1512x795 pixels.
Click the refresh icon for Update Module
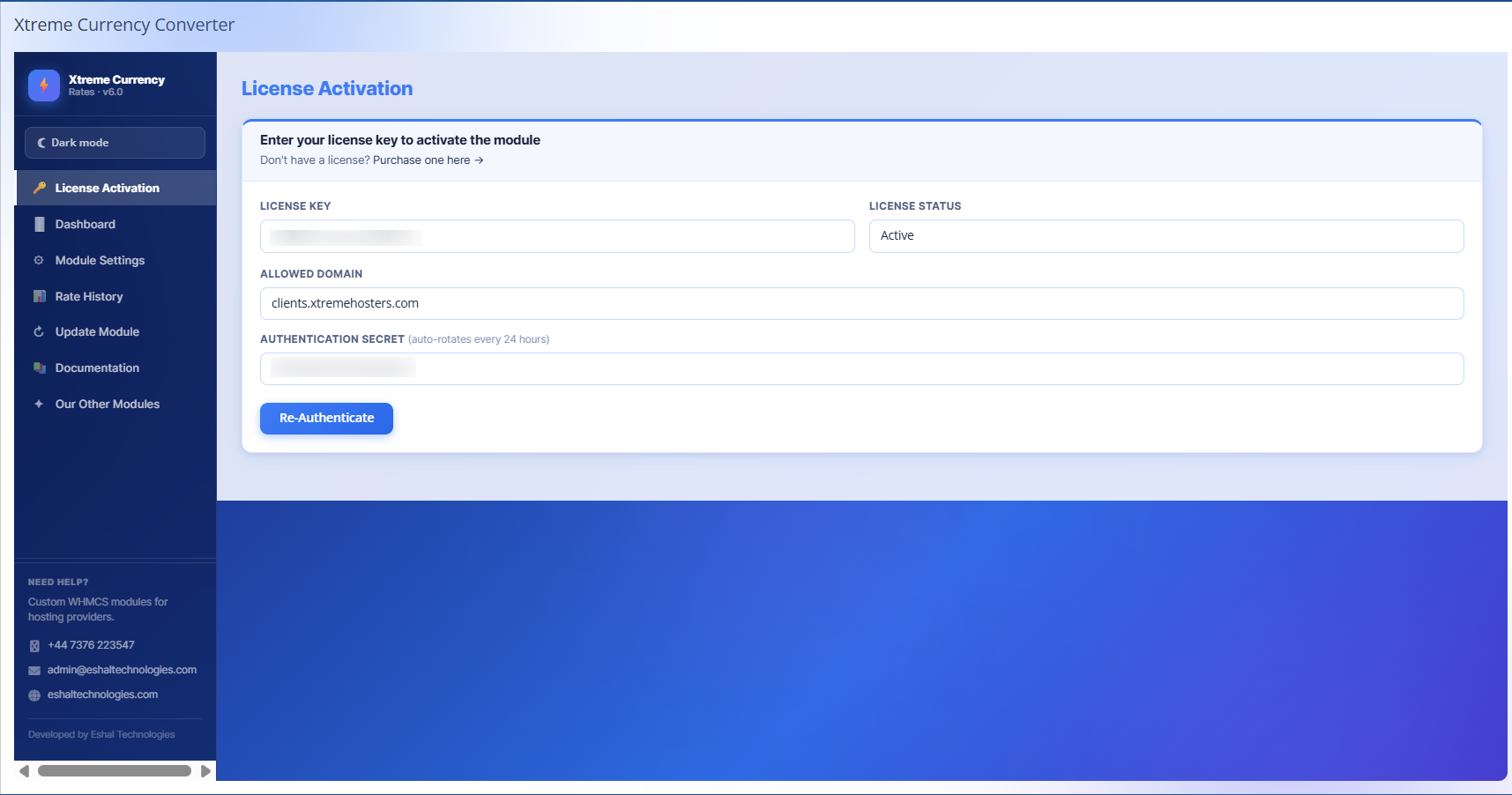[39, 332]
